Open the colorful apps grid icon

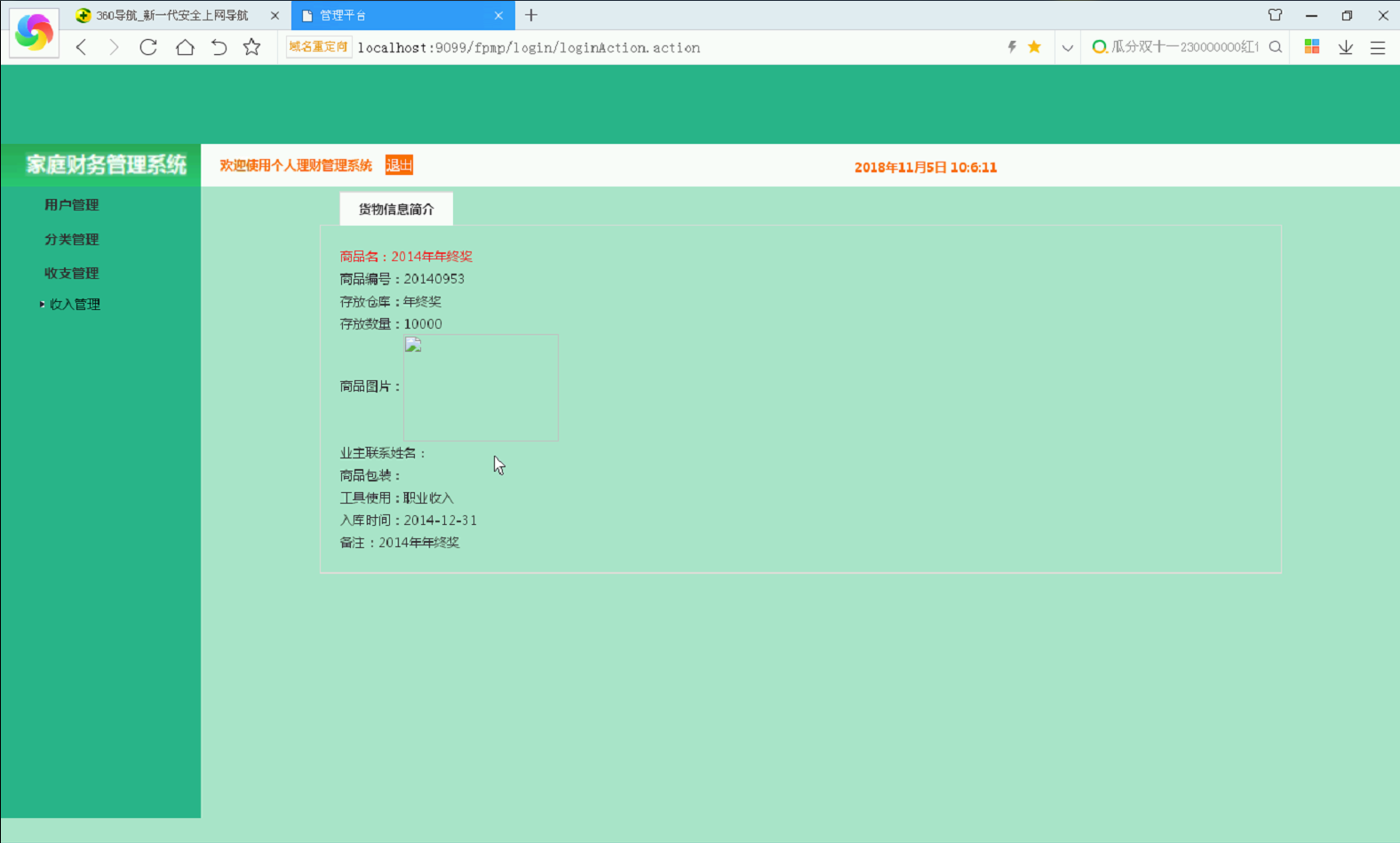click(1312, 47)
